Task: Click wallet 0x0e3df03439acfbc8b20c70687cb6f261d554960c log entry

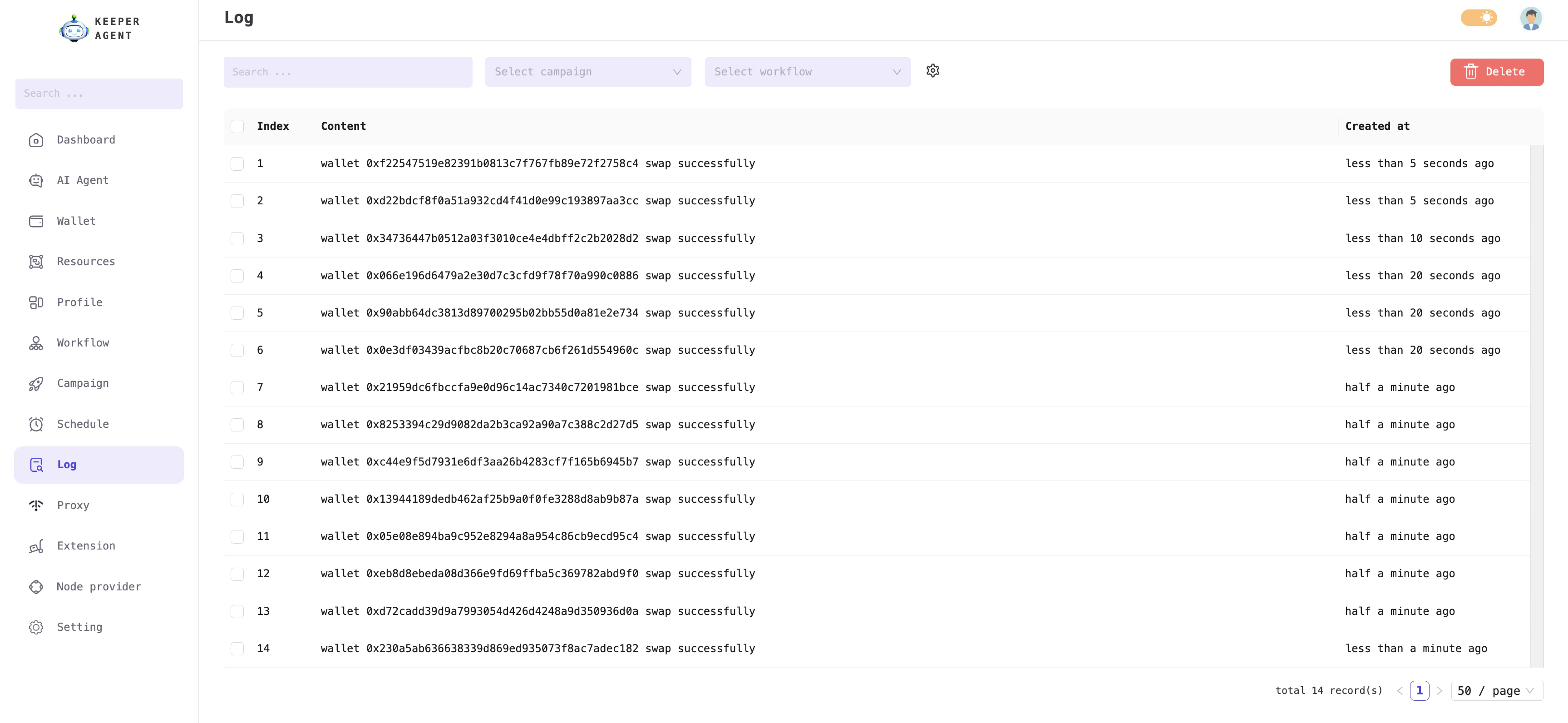Action: pyautogui.click(x=538, y=350)
